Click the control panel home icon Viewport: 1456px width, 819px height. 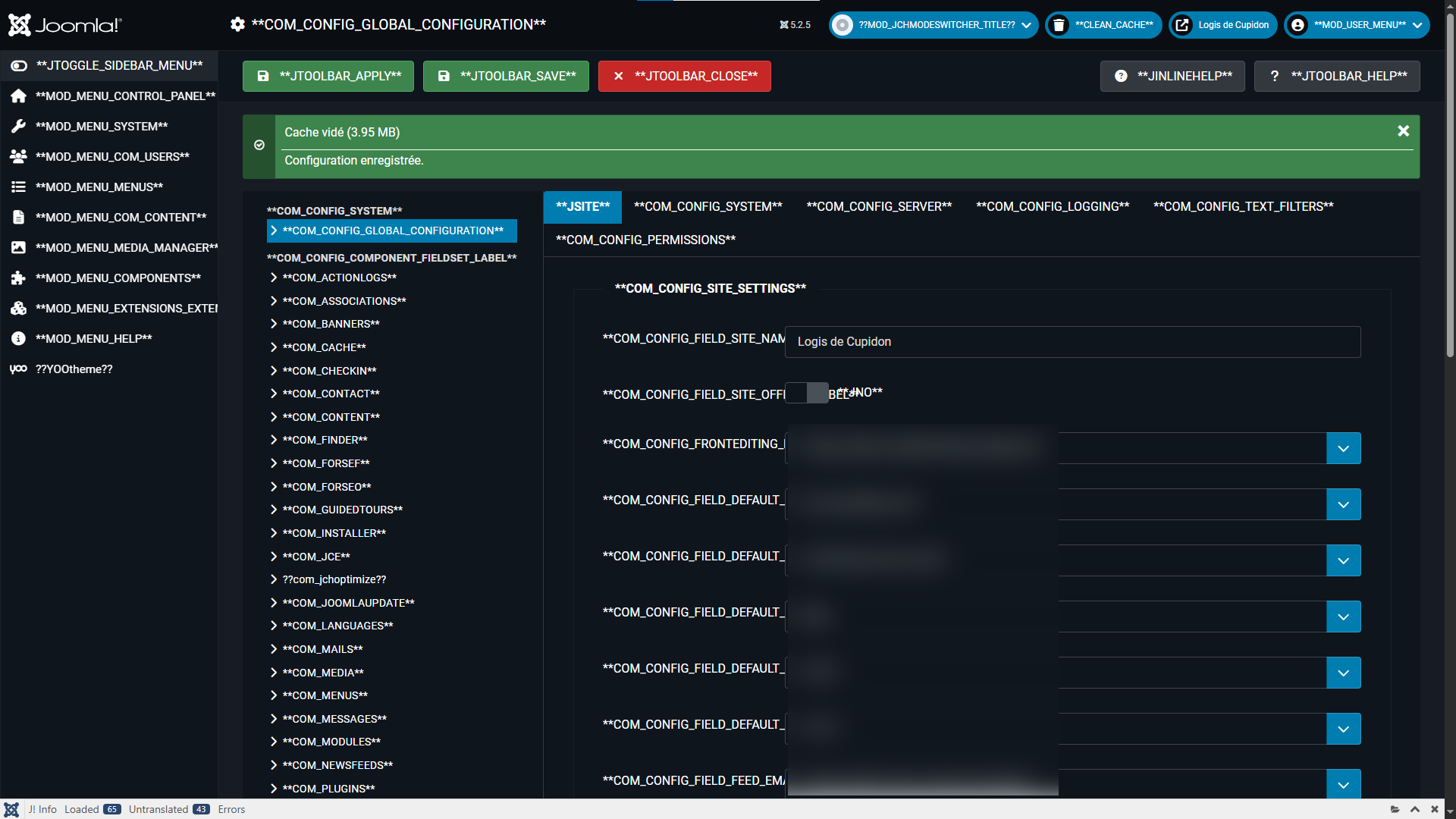click(18, 96)
